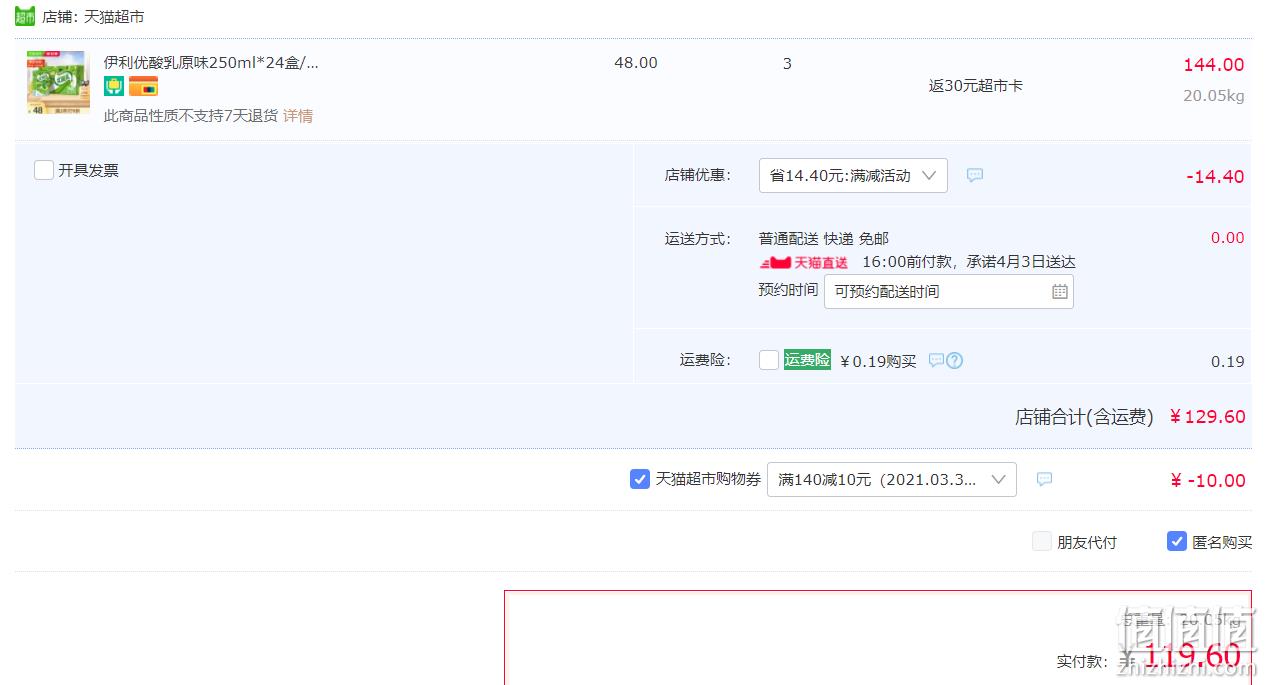Click the insurance price 0.19 at right
The width and height of the screenshot is (1266, 685).
click(1228, 362)
